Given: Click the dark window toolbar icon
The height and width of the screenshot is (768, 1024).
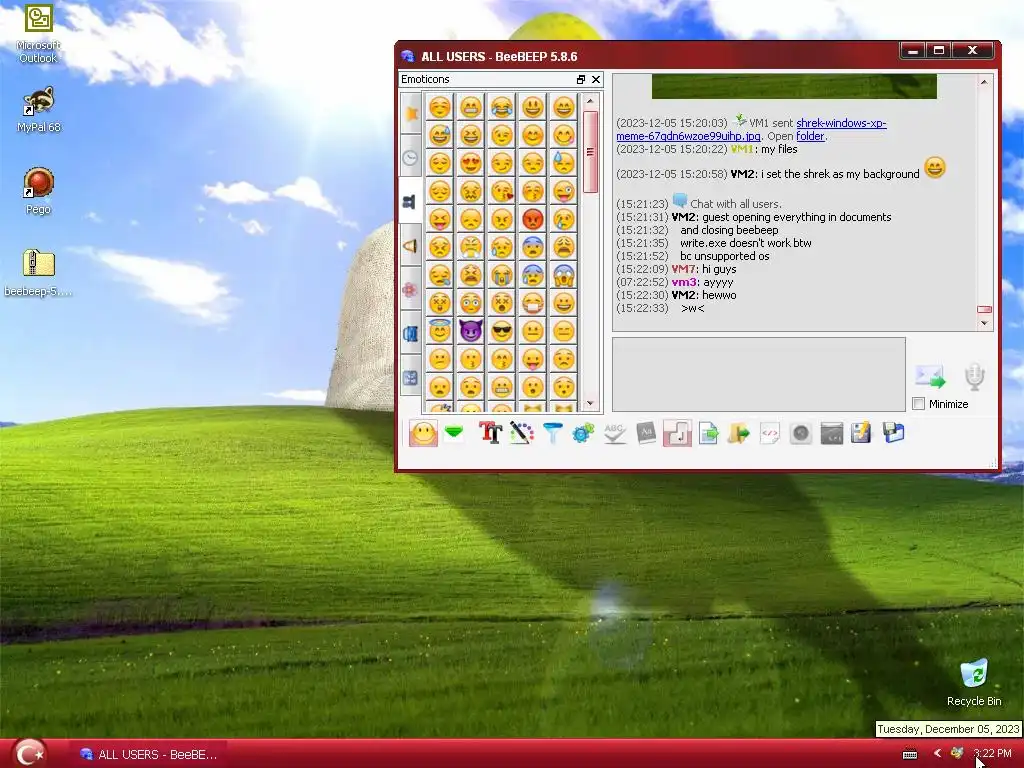Looking at the screenshot, I should coord(831,433).
